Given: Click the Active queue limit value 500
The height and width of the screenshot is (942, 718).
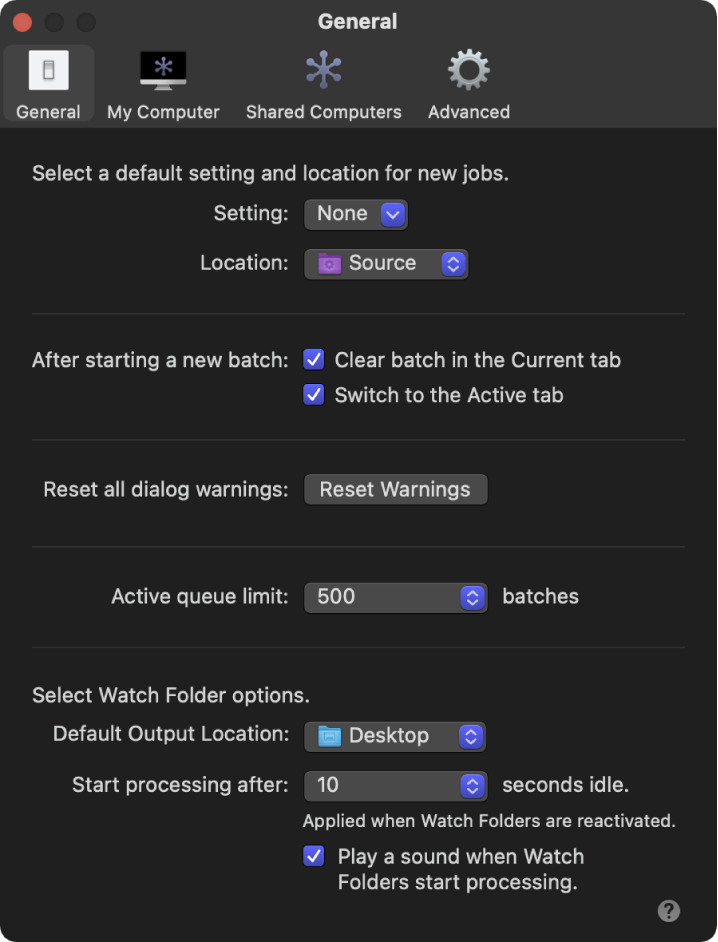Looking at the screenshot, I should (337, 597).
